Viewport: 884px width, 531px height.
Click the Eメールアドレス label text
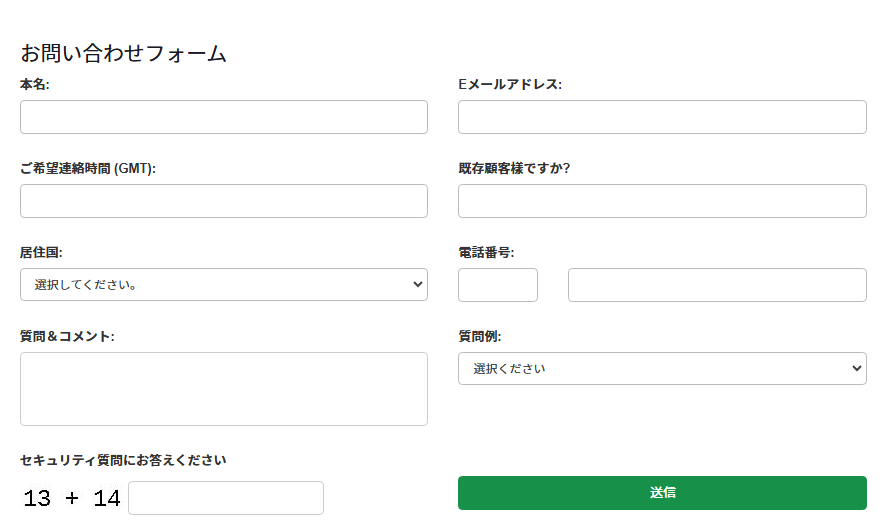pos(510,85)
